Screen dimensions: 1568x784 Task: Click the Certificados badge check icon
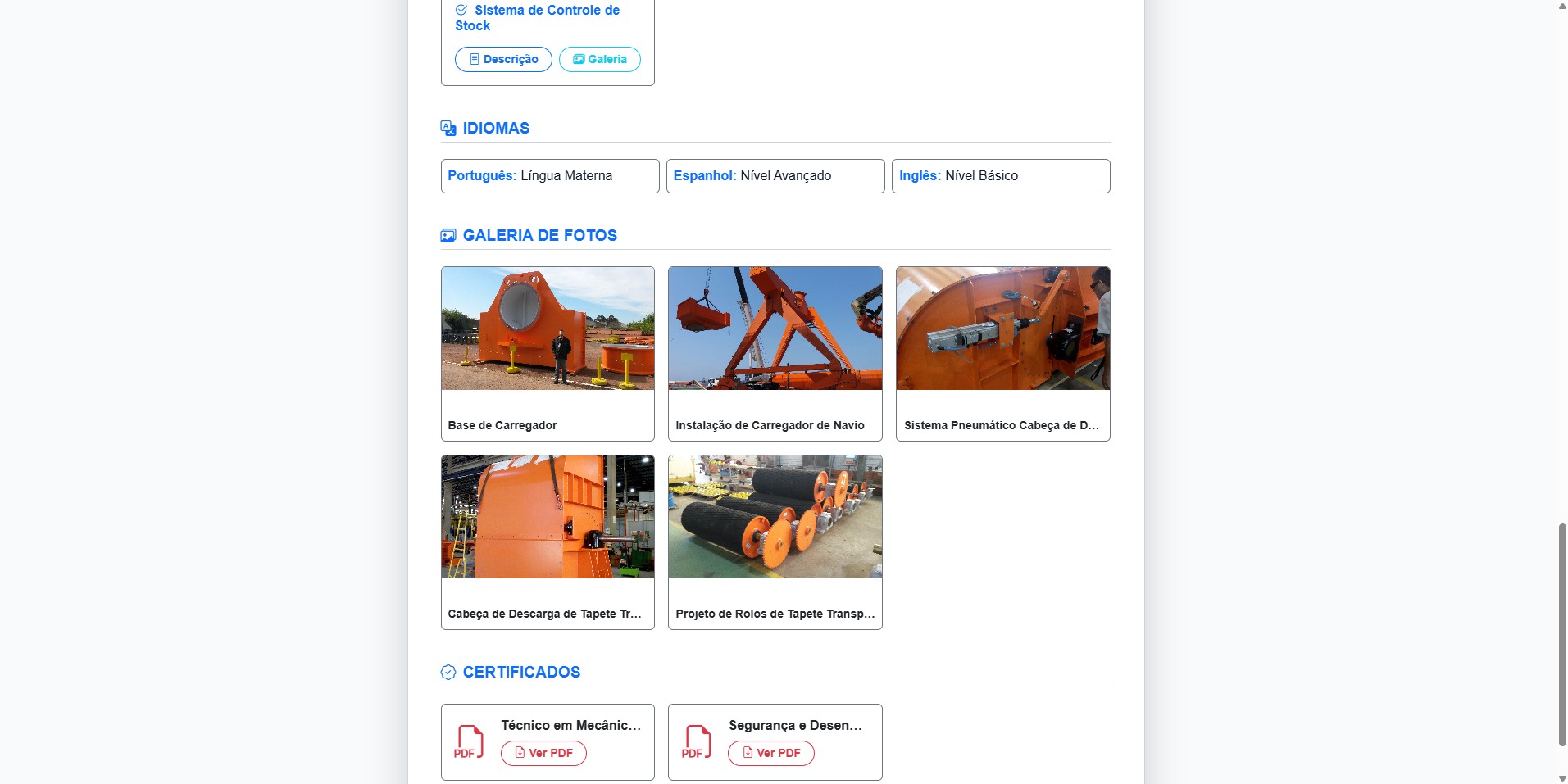(448, 673)
